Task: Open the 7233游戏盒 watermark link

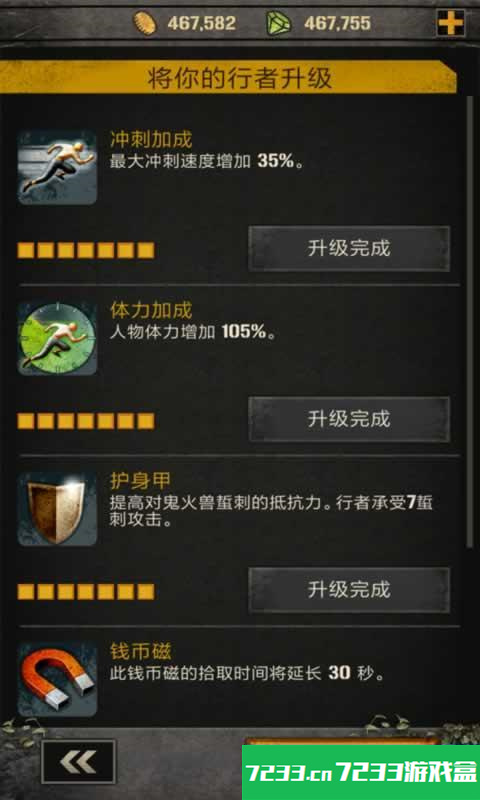Action: pyautogui.click(x=361, y=772)
